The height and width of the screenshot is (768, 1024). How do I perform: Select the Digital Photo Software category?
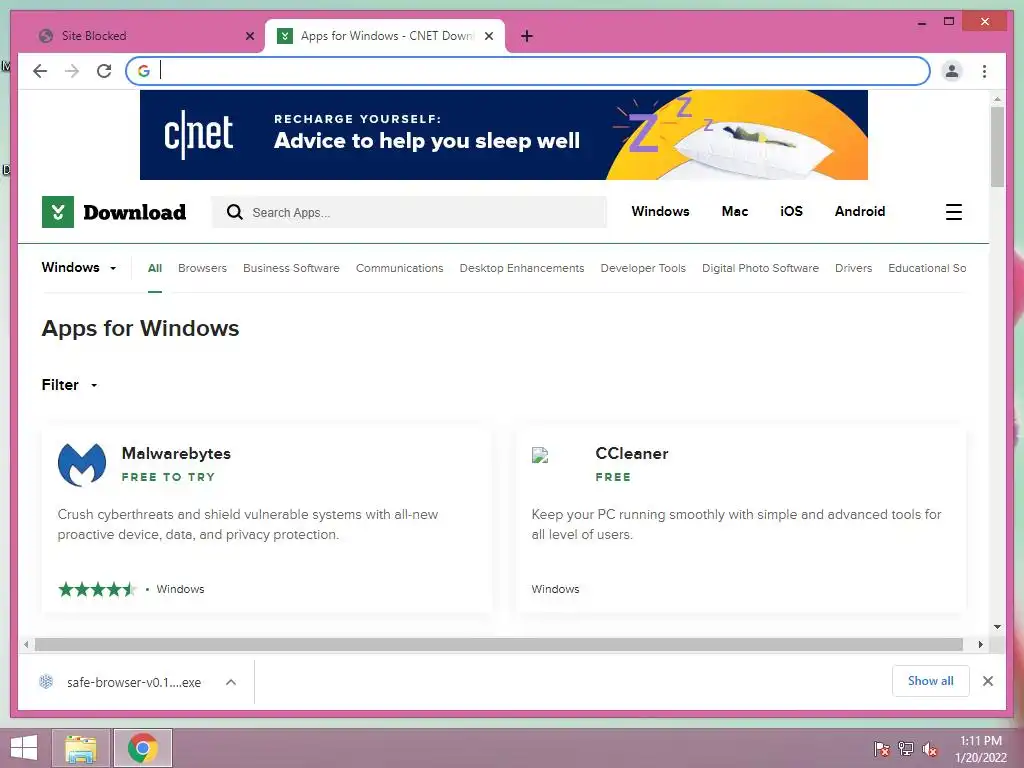pyautogui.click(x=760, y=268)
